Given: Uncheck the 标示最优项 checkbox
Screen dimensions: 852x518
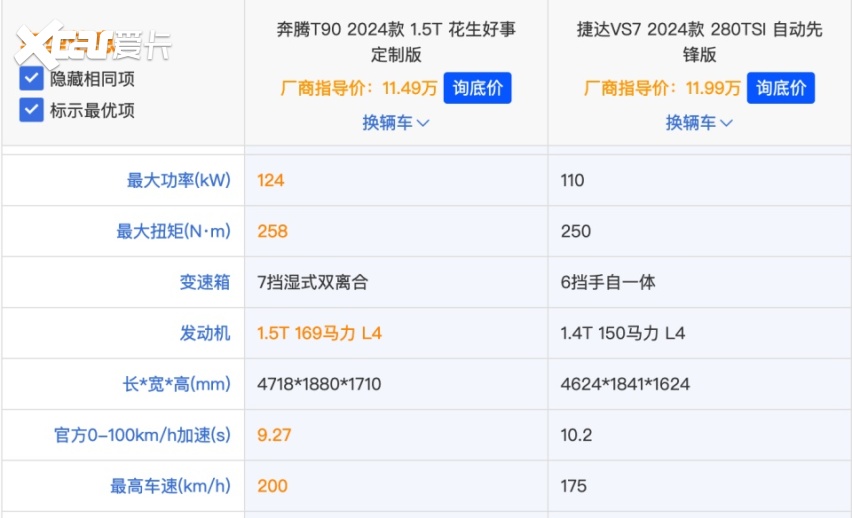Looking at the screenshot, I should (x=32, y=110).
